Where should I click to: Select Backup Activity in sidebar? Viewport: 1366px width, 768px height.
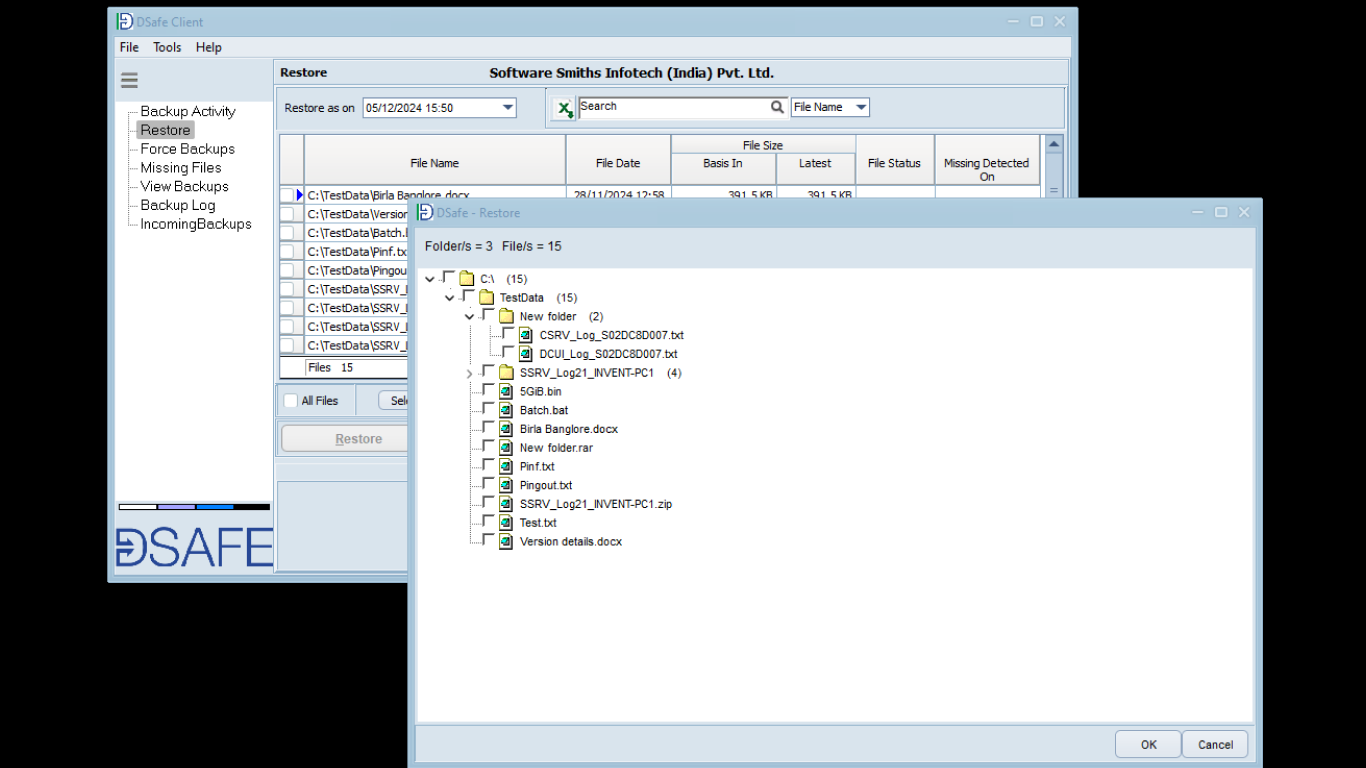pos(188,111)
